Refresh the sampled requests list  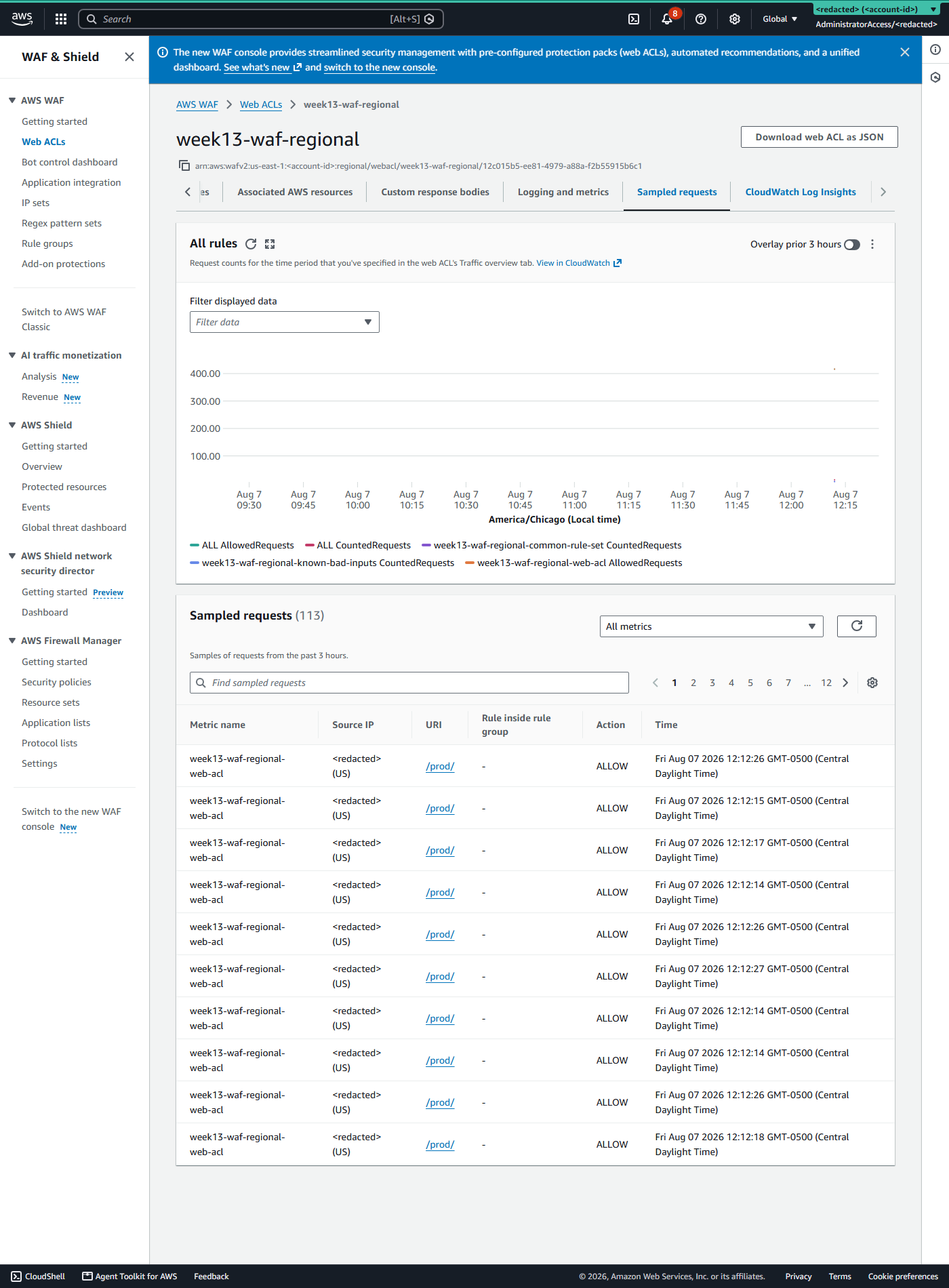[x=857, y=626]
